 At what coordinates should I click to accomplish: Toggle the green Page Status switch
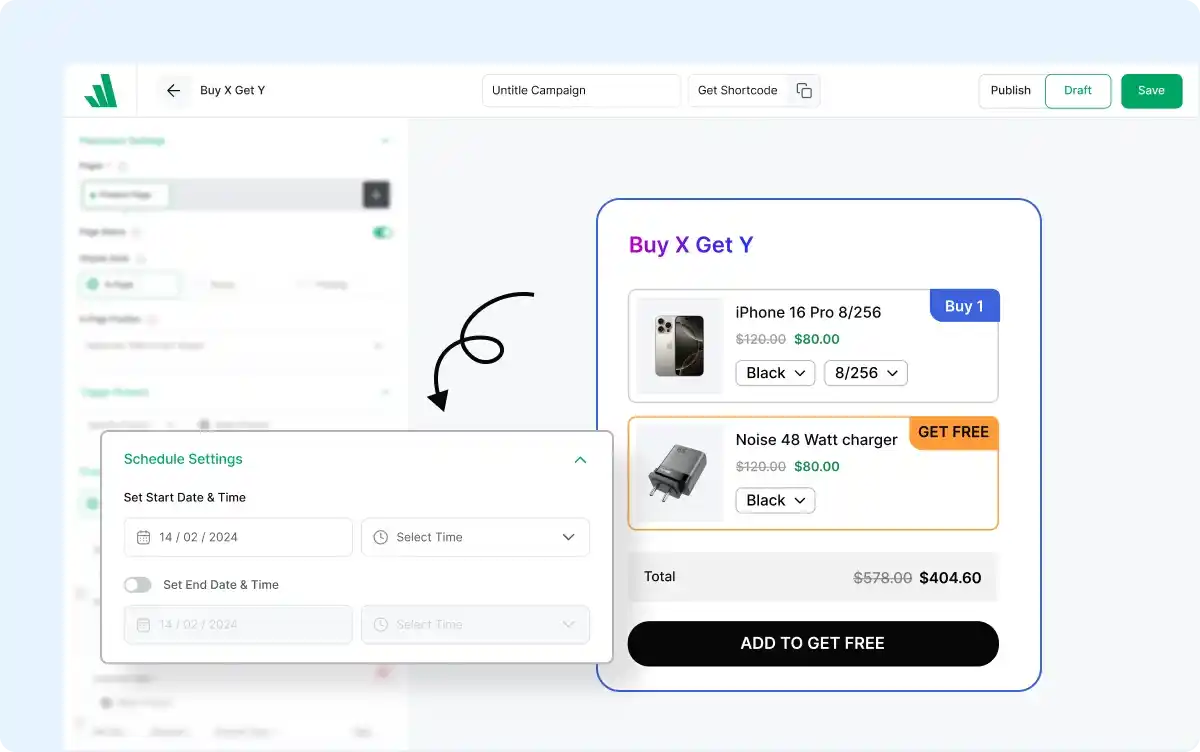(382, 233)
